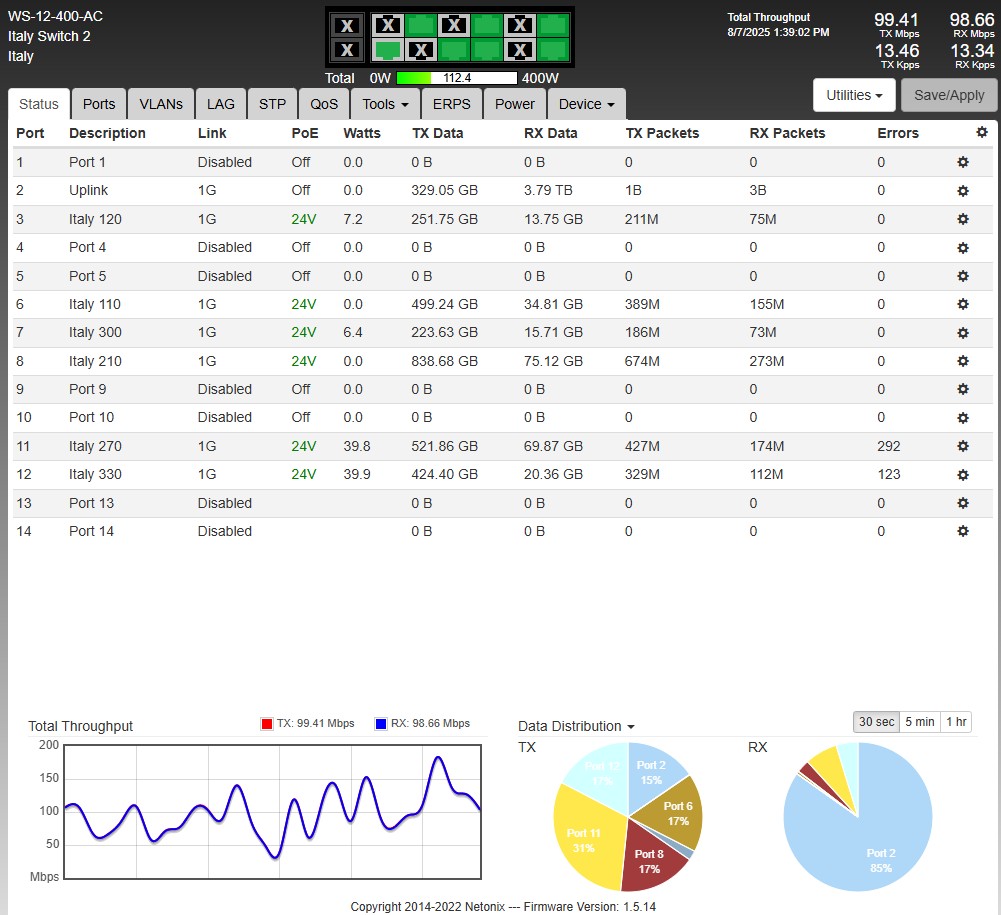
Task: Expand the Device dropdown menu
Action: pos(586,104)
